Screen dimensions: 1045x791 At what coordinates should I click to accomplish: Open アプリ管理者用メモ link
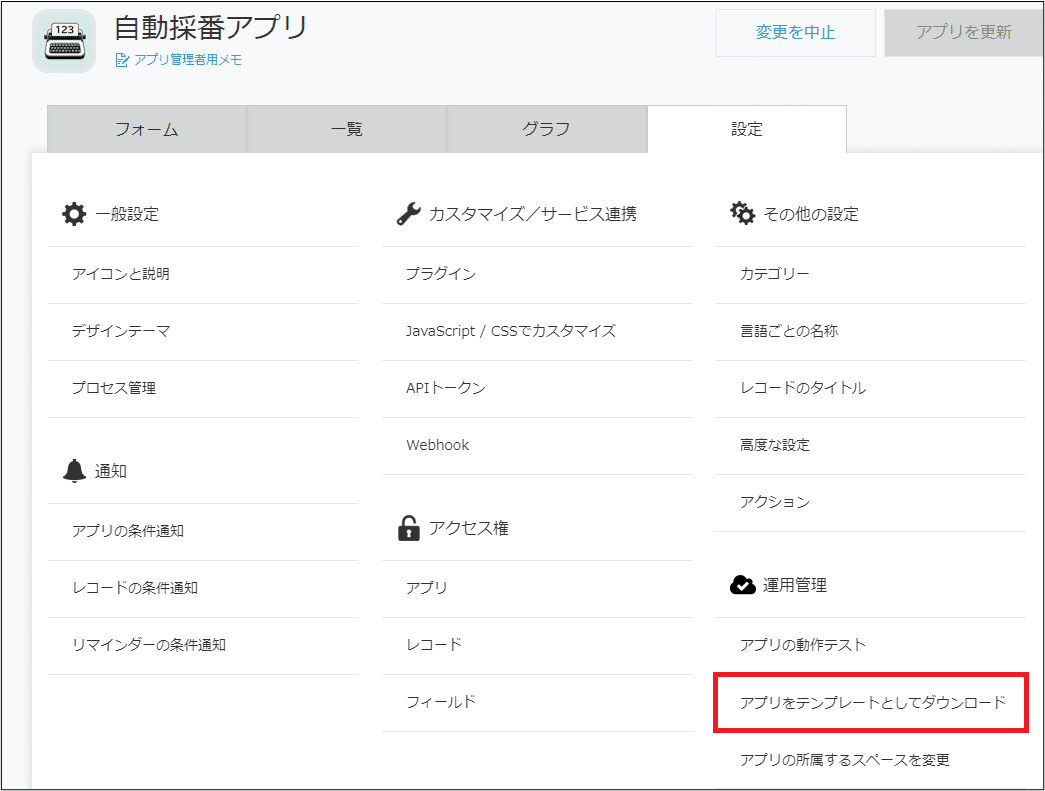click(x=188, y=60)
